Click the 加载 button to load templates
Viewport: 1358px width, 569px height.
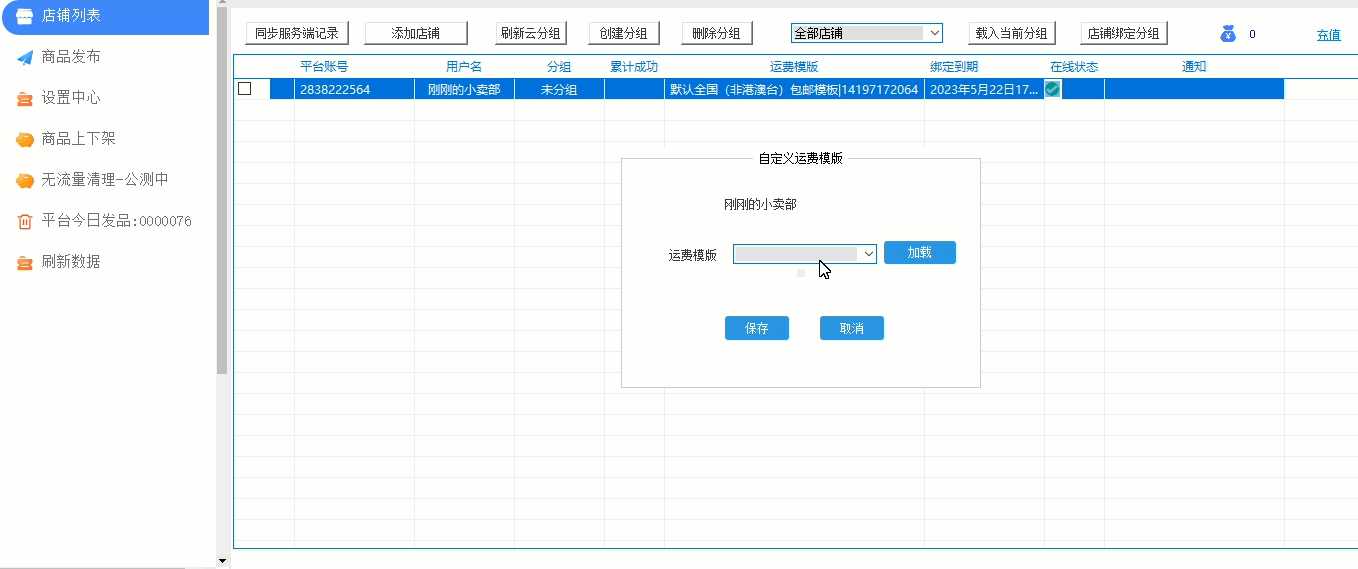[919, 253]
